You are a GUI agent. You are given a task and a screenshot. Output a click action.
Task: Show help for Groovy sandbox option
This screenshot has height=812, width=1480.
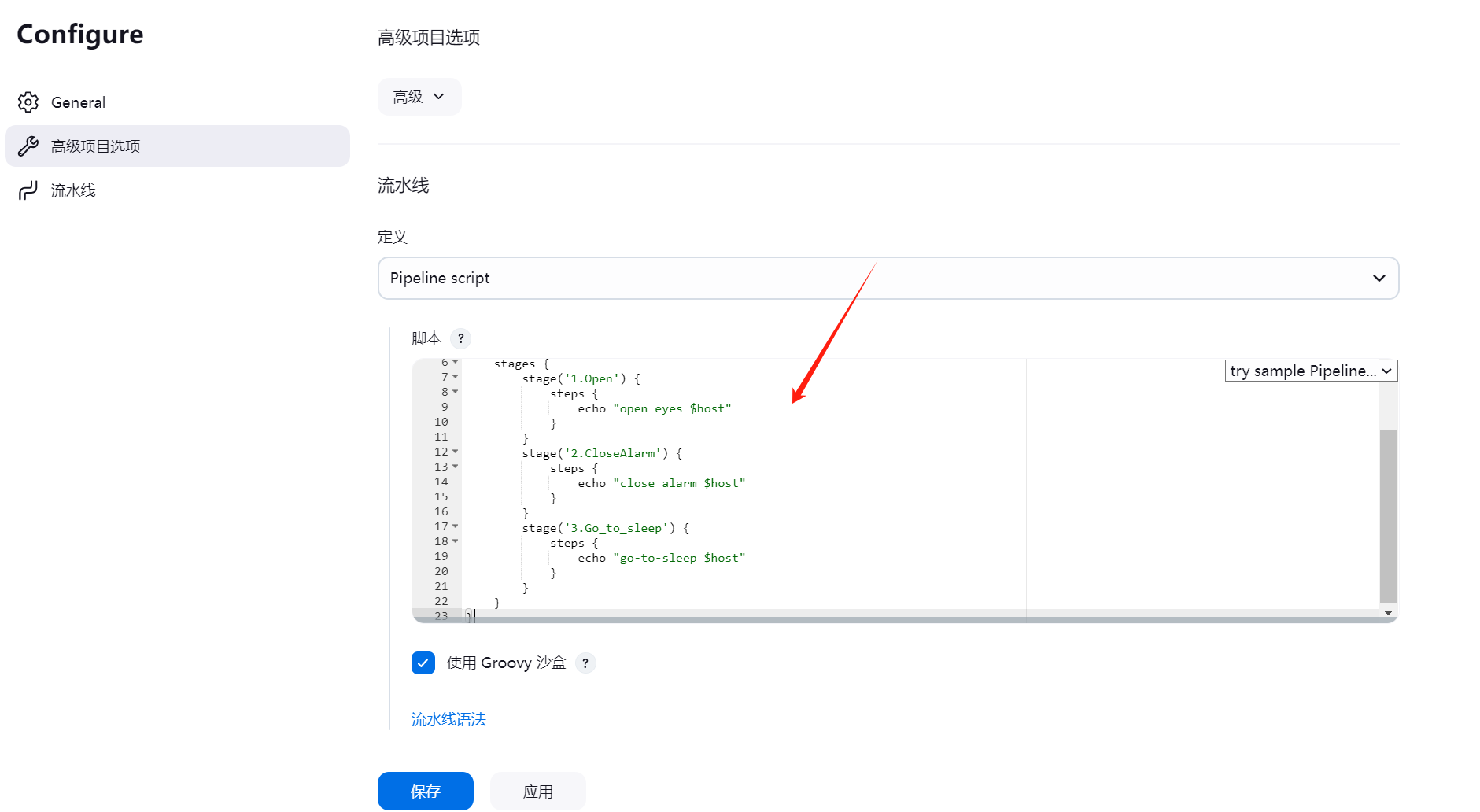pyautogui.click(x=585, y=663)
